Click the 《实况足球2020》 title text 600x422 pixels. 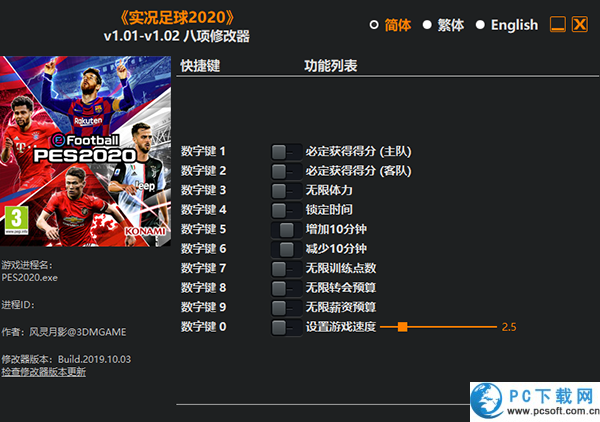pyautogui.click(x=177, y=17)
